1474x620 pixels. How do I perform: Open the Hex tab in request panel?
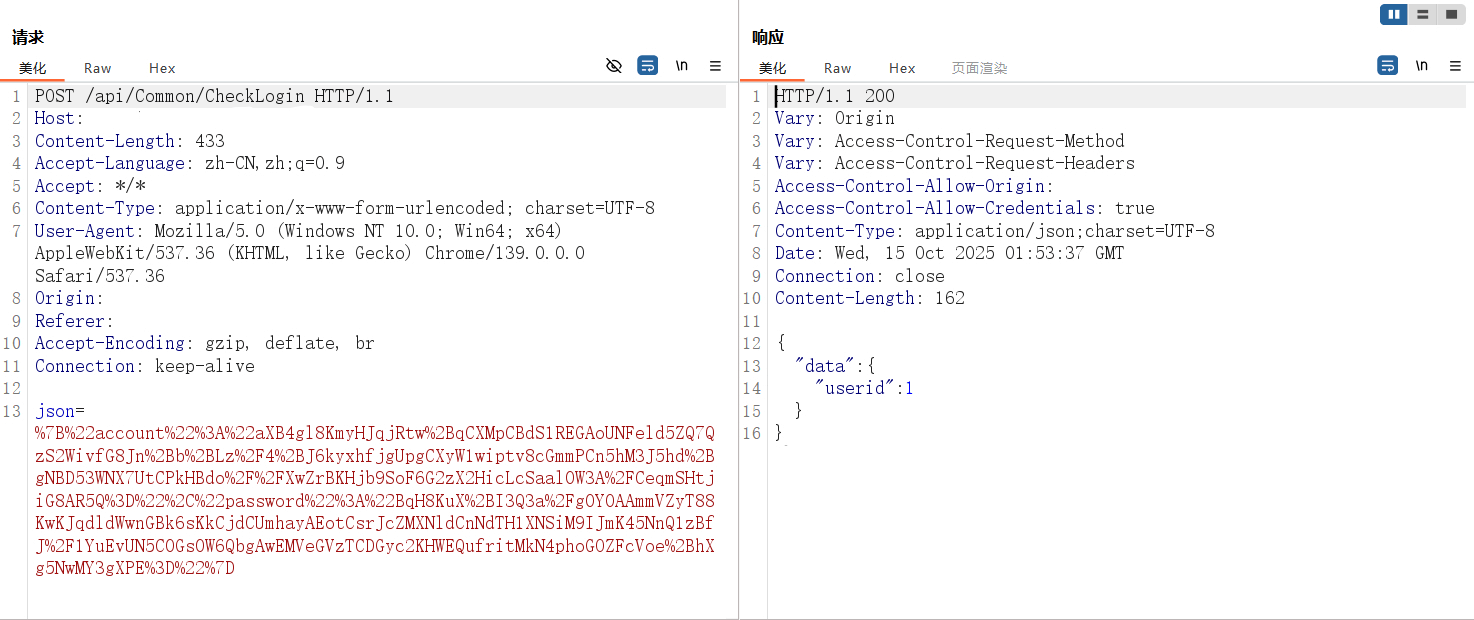[162, 68]
